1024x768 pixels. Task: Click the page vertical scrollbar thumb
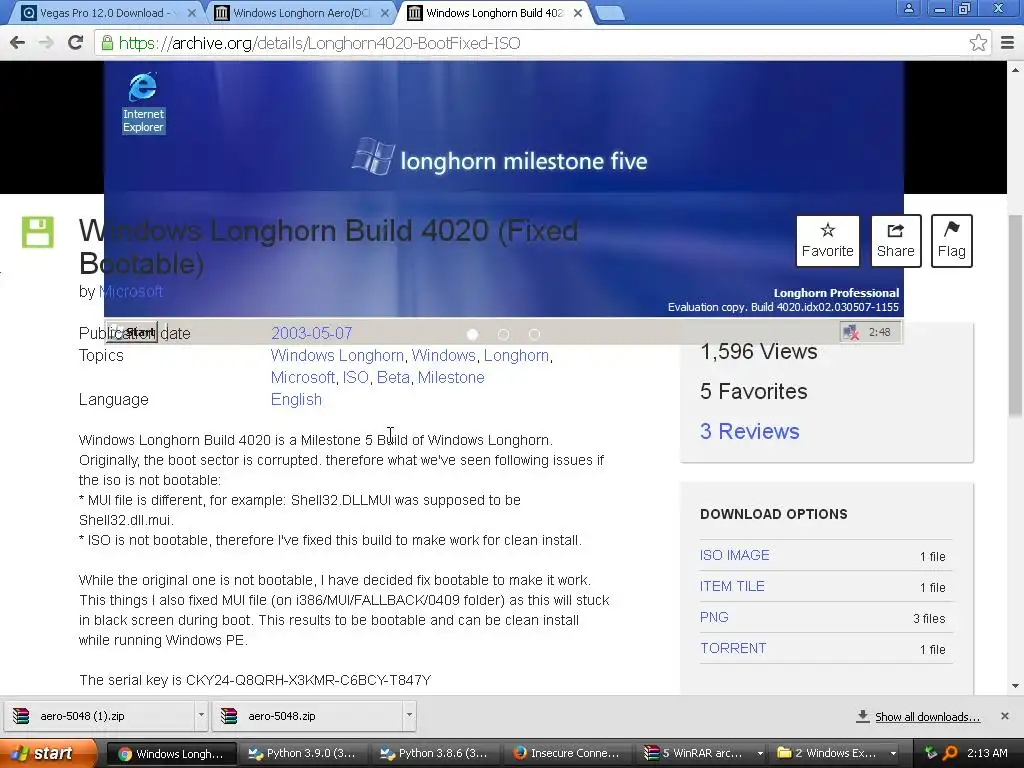1015,315
